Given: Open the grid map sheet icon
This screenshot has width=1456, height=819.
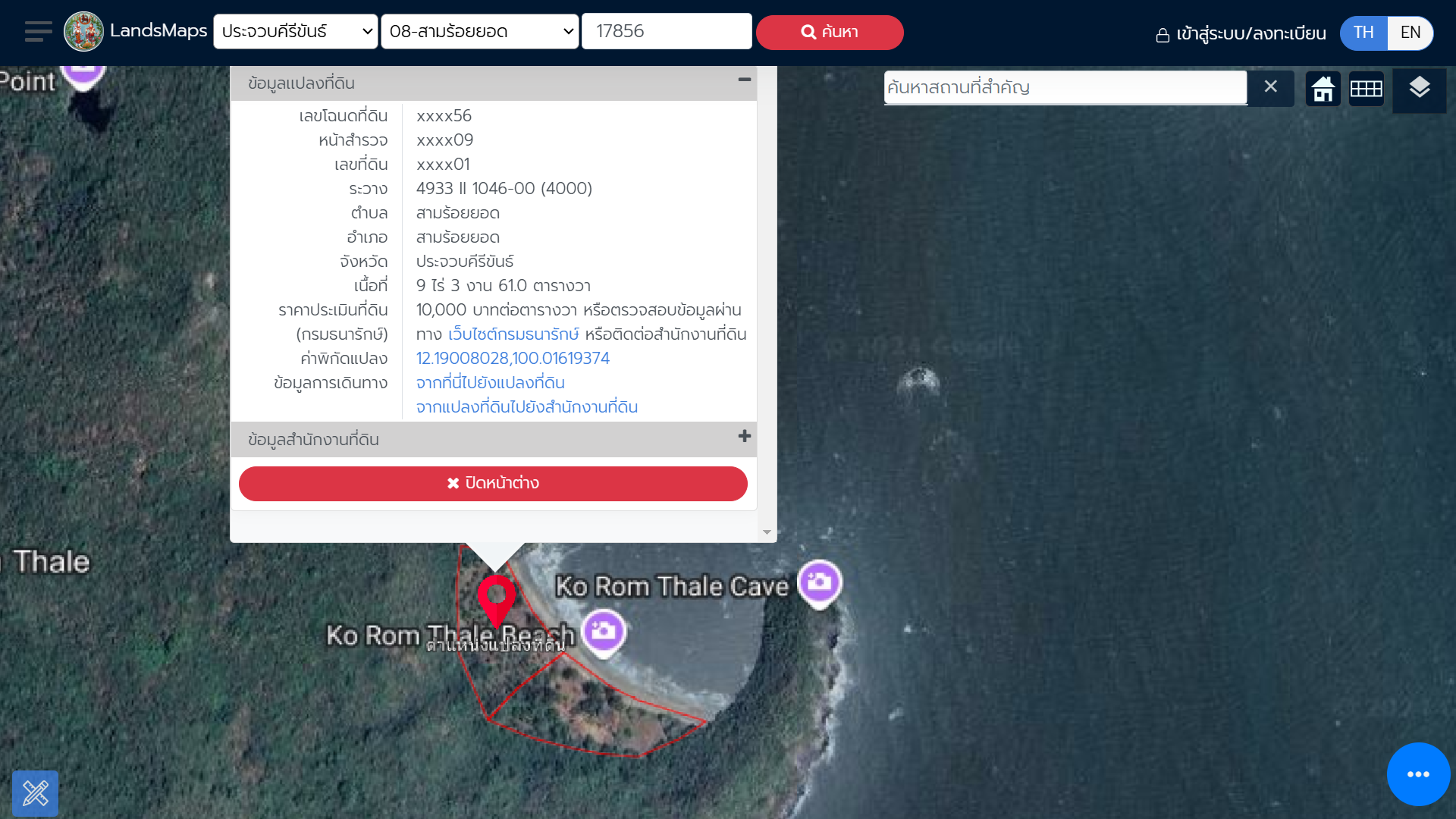Looking at the screenshot, I should [x=1367, y=89].
